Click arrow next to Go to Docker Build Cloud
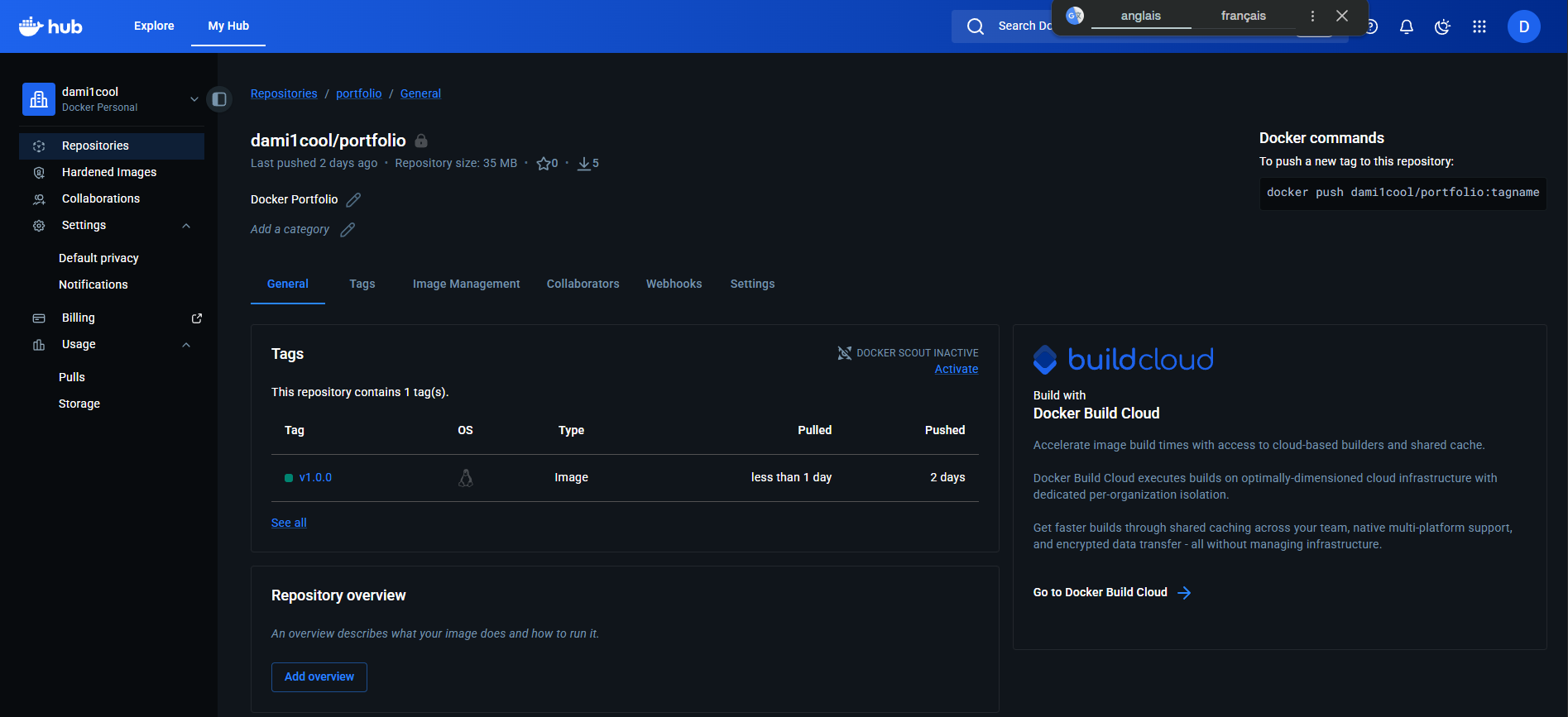This screenshot has width=1568, height=717. click(x=1184, y=593)
